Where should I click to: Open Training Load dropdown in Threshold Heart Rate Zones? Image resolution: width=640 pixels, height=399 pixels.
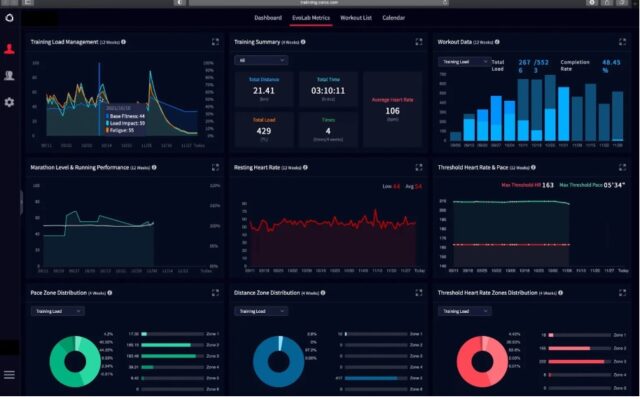464,311
